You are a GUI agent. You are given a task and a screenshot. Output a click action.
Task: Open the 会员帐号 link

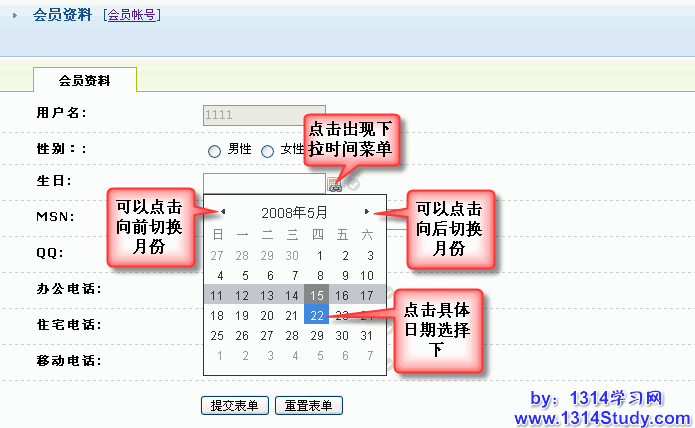click(132, 15)
